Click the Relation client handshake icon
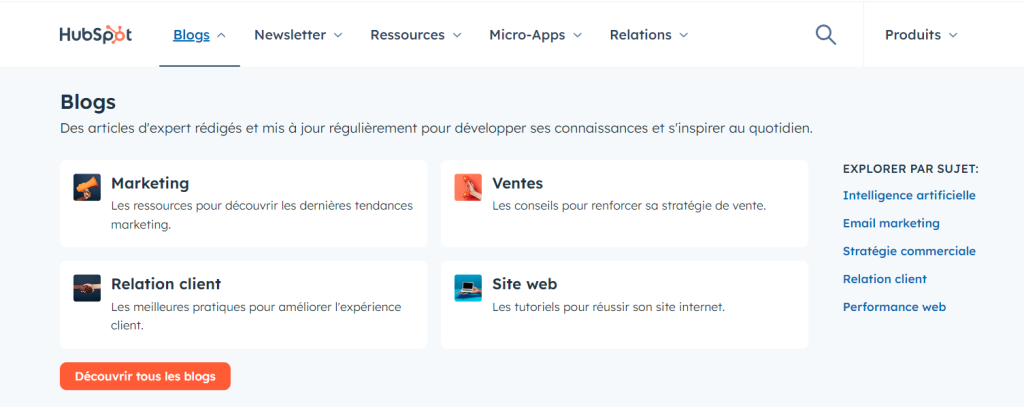The image size is (1024, 407). click(x=87, y=288)
